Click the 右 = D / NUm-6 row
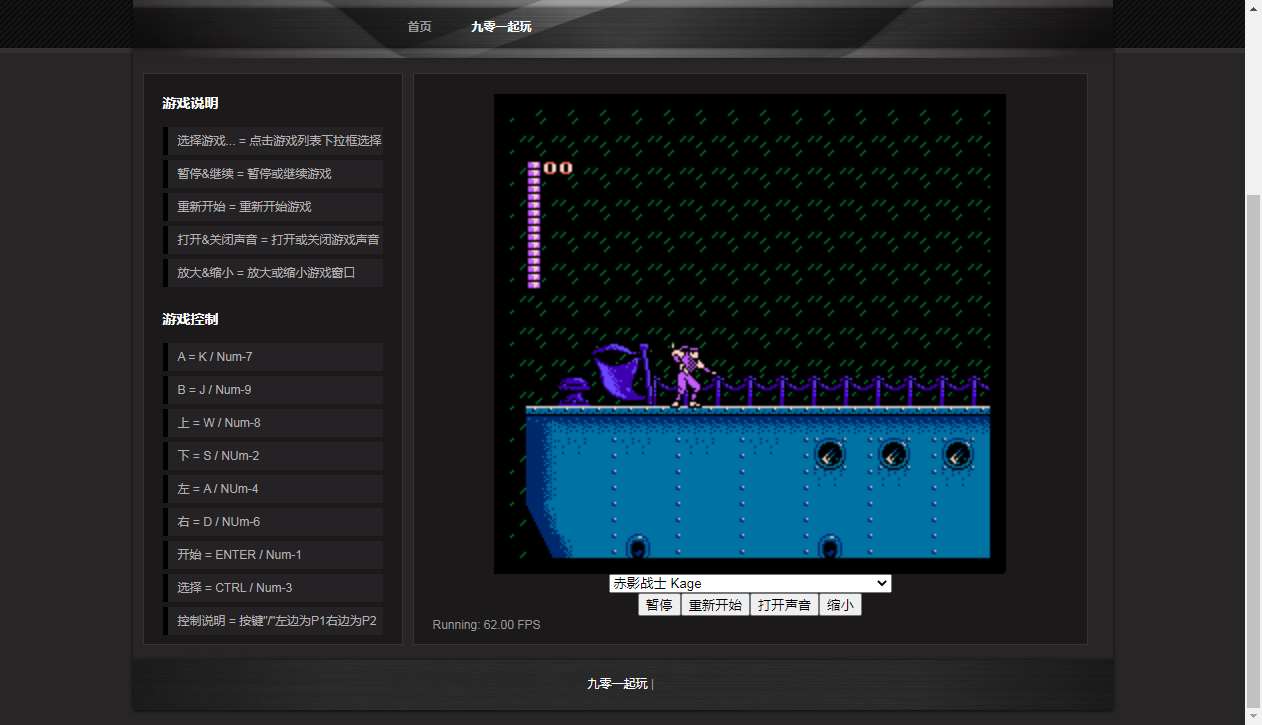This screenshot has width=1262, height=725. click(273, 522)
